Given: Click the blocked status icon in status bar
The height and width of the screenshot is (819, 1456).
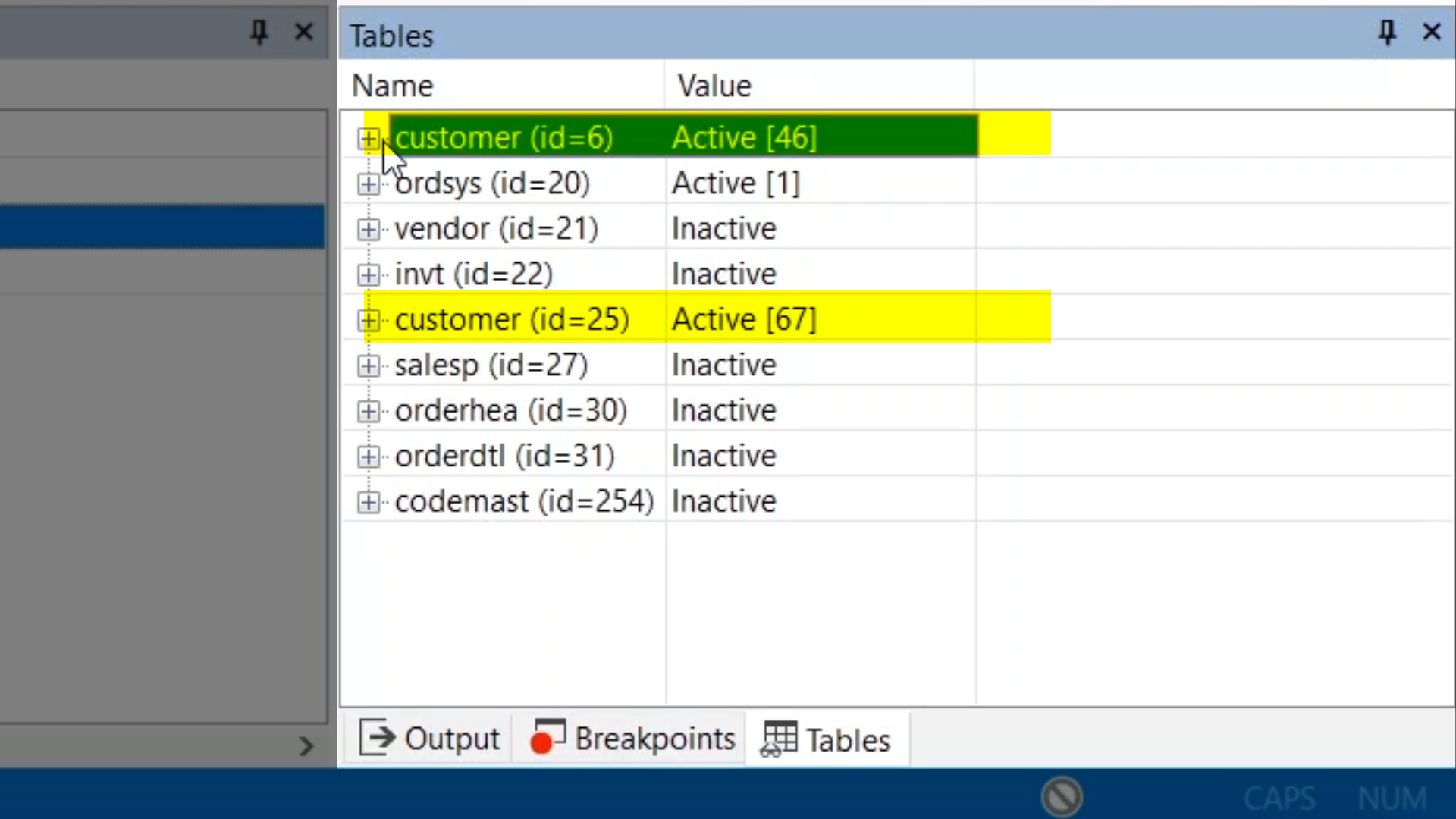Looking at the screenshot, I should [1062, 796].
